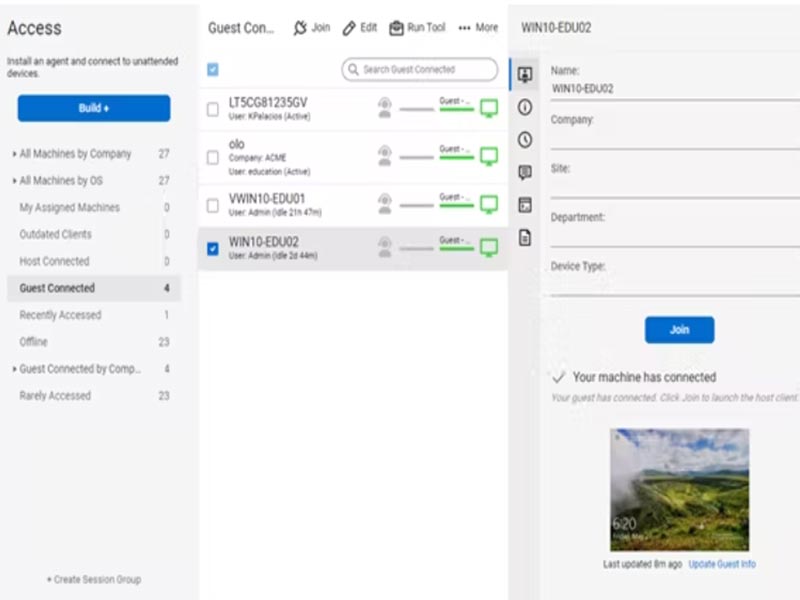Image resolution: width=800 pixels, height=600 pixels.
Task: Open the Notes document tab icon
Action: [x=525, y=237]
